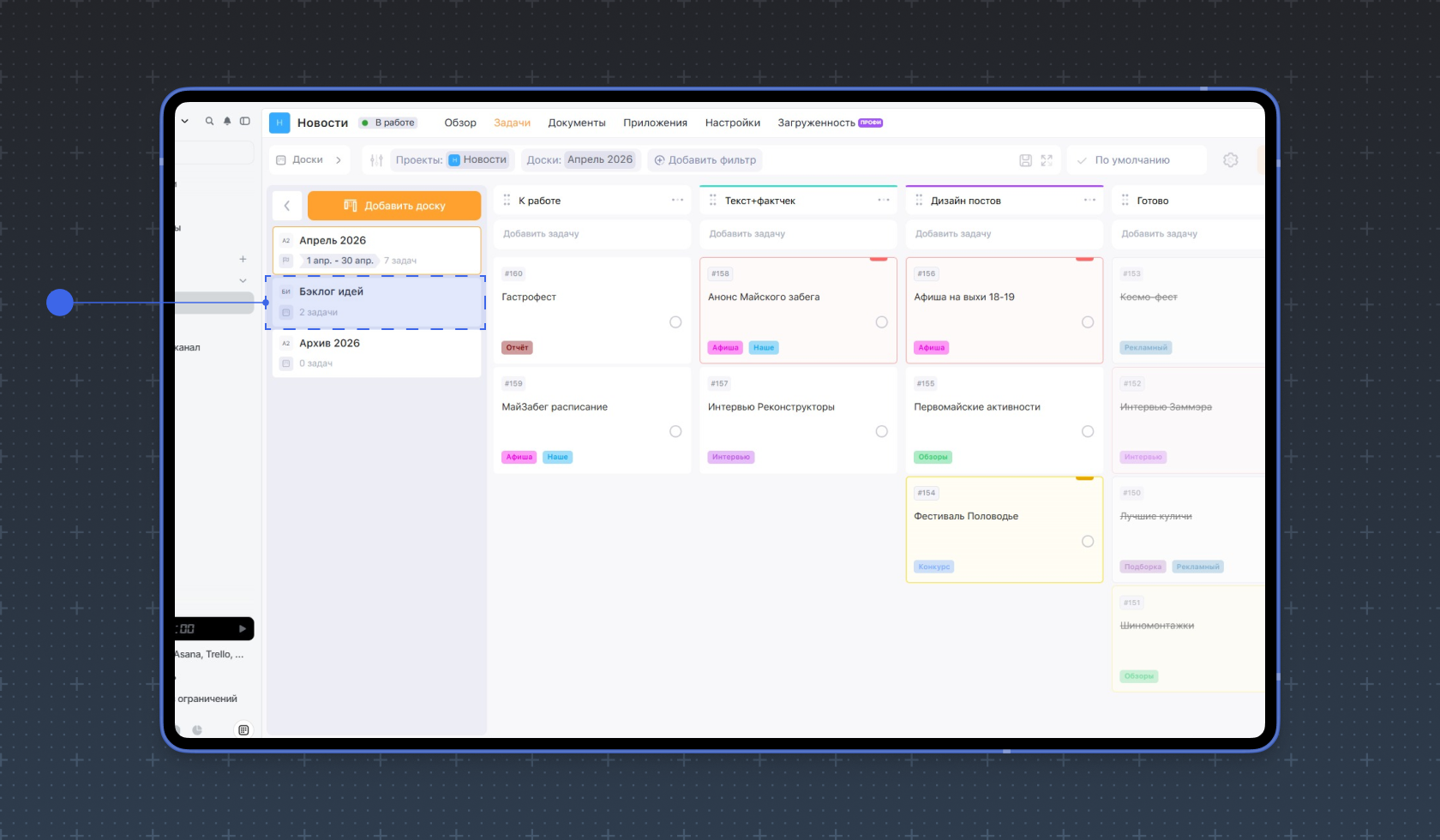The height and width of the screenshot is (840, 1440).
Task: Enter fullscreen with the expand arrows icon
Action: (x=1047, y=160)
